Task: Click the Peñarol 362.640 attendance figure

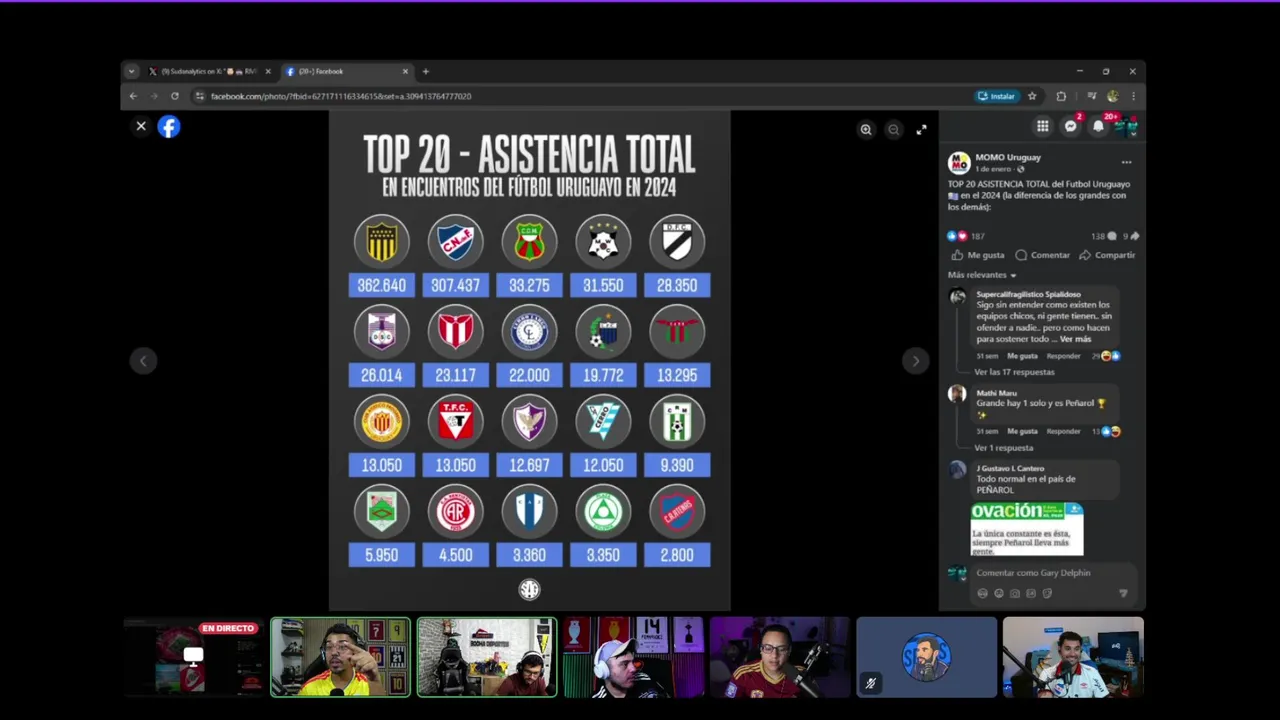Action: (382, 286)
